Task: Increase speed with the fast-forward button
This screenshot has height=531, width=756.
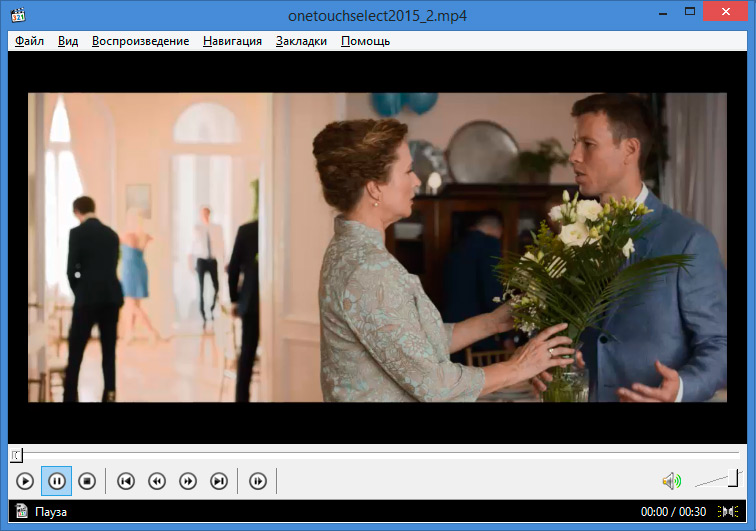Action: tap(188, 481)
